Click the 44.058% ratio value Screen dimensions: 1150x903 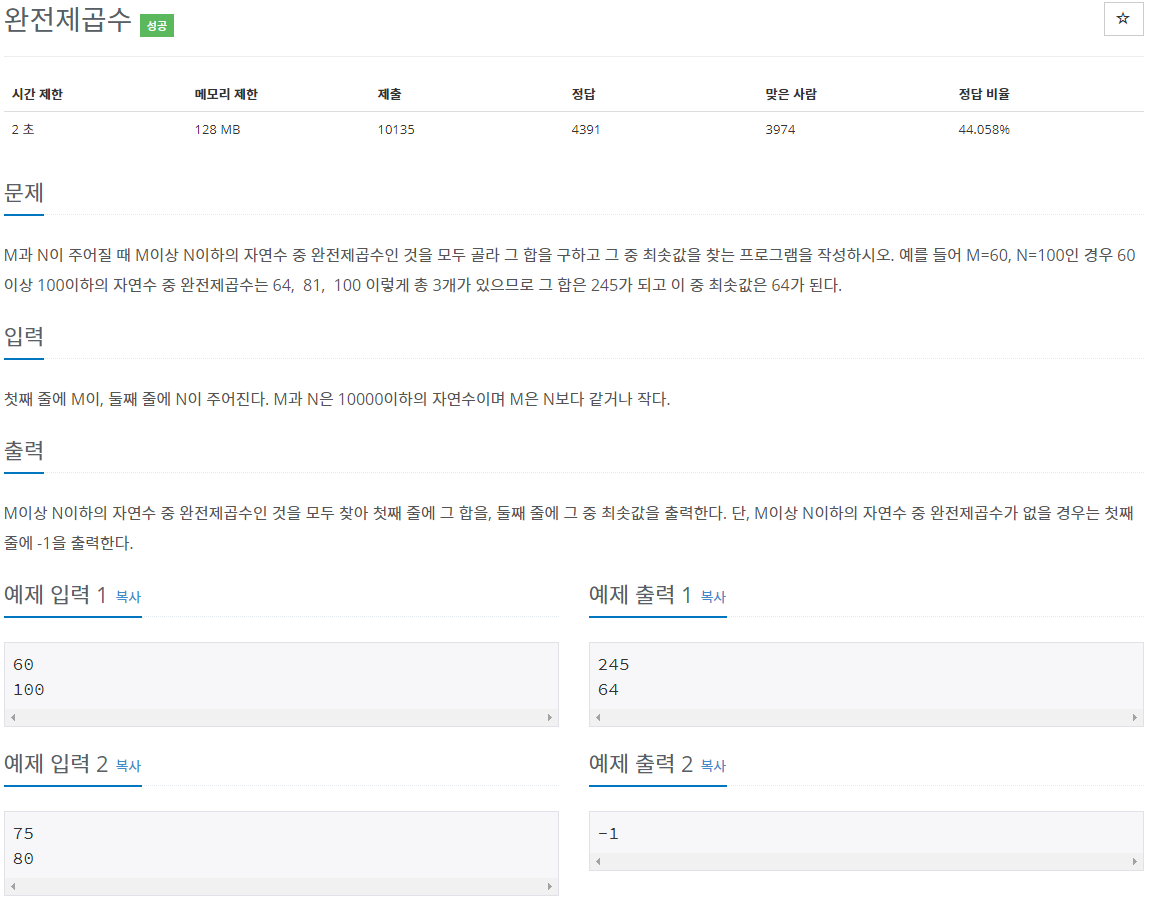tap(984, 129)
